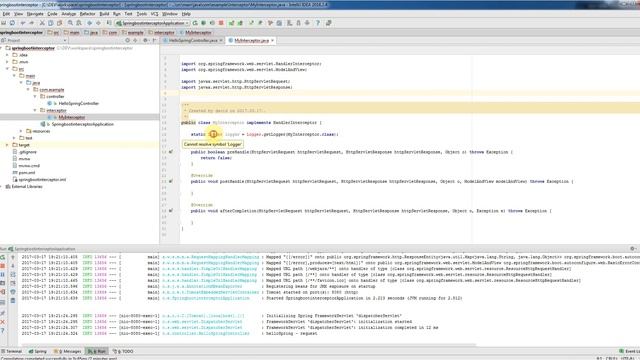Click the Copy icon in toolbar
Viewport: 640px width, 360px height.
(x=51, y=23)
